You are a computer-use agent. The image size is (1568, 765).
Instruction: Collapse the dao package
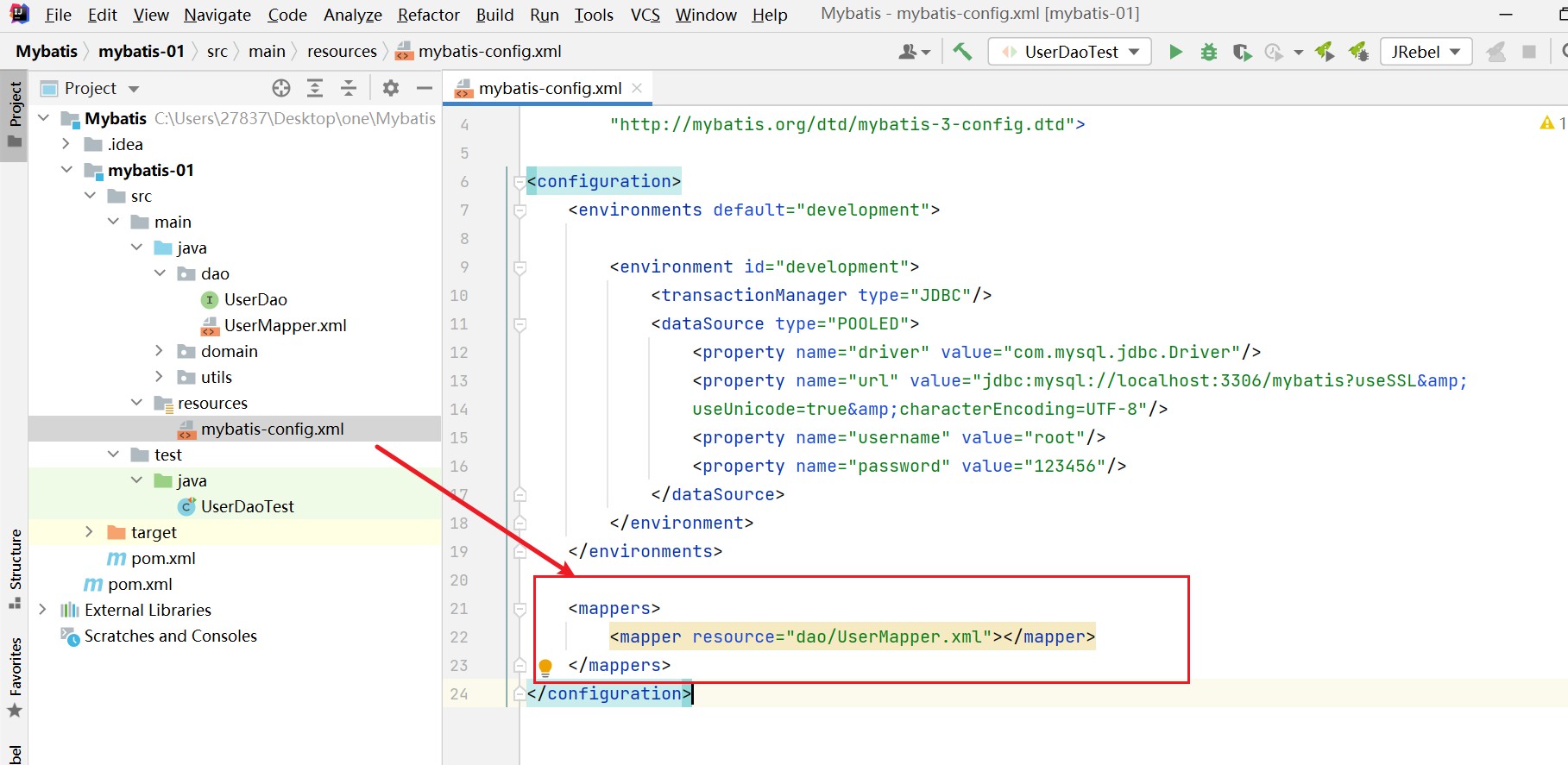[x=160, y=273]
